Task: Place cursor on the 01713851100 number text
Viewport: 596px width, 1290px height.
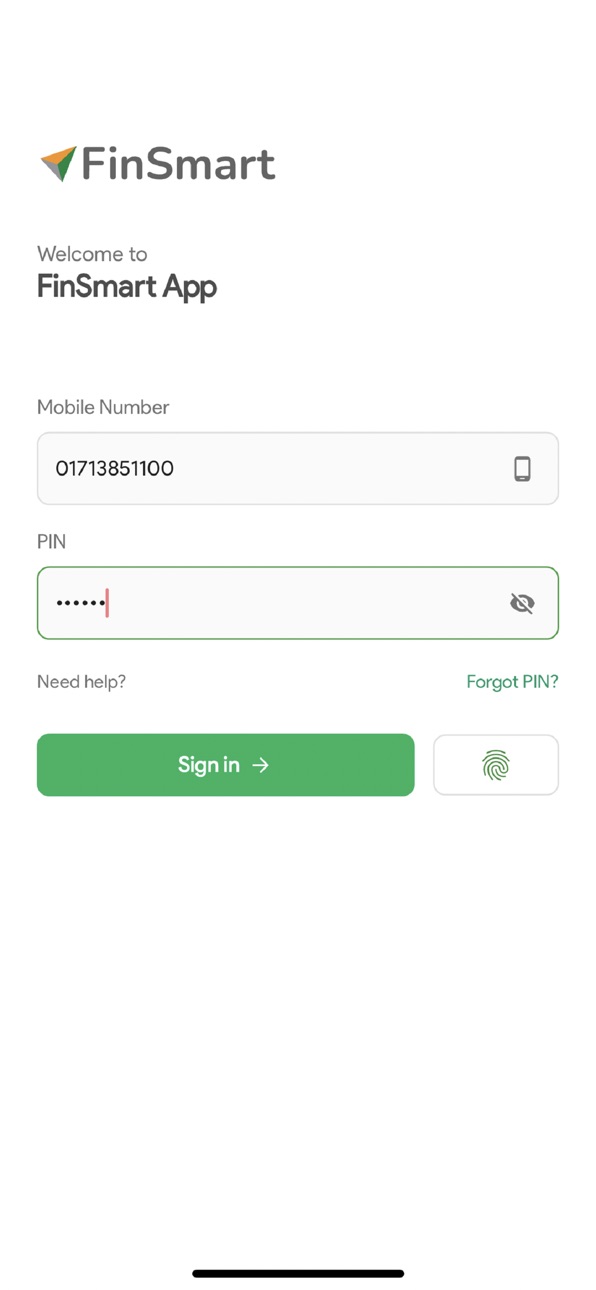Action: (114, 468)
